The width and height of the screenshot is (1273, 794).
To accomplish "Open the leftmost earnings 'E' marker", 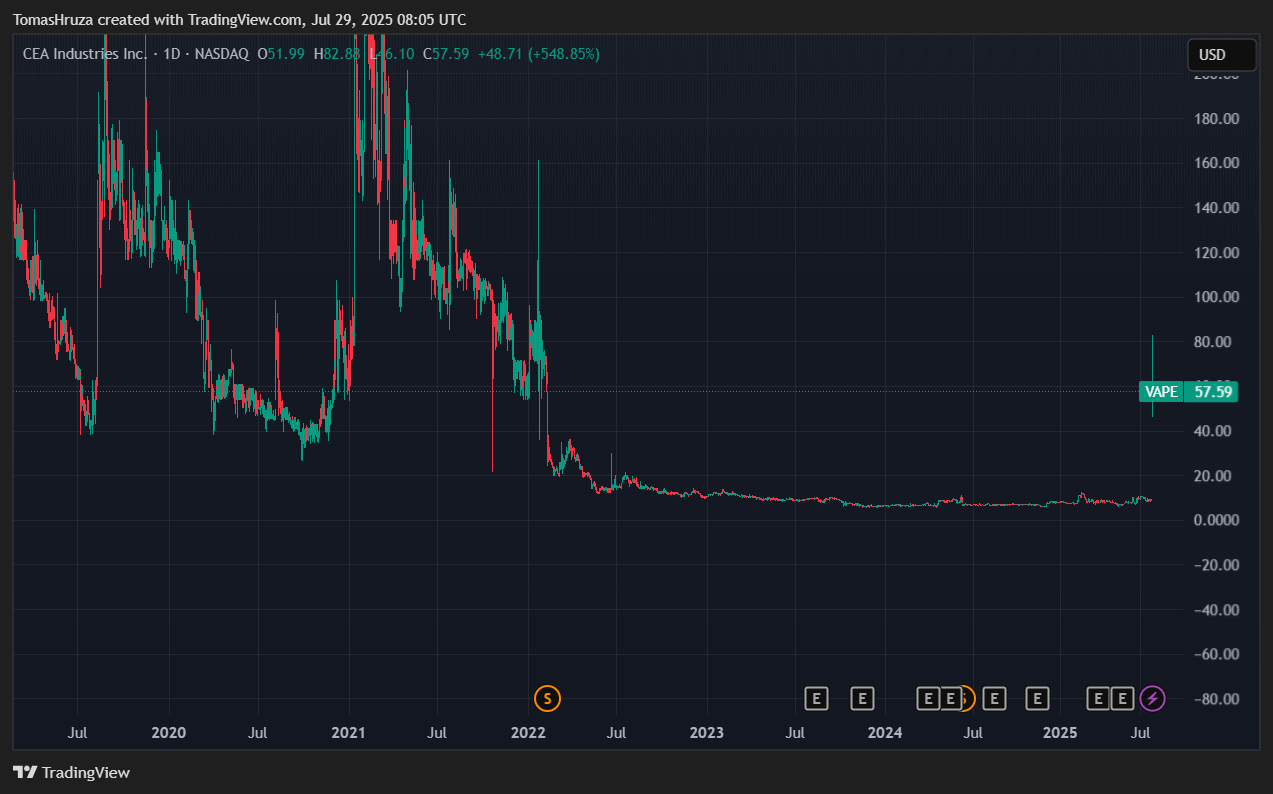I will coord(817,698).
